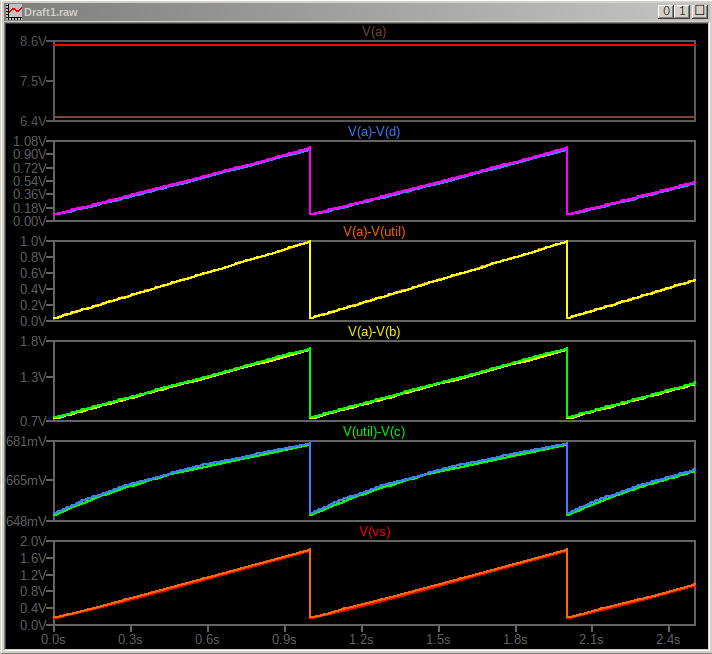Select the V(util)-V(c) trace label
712x654 pixels.
point(374,431)
